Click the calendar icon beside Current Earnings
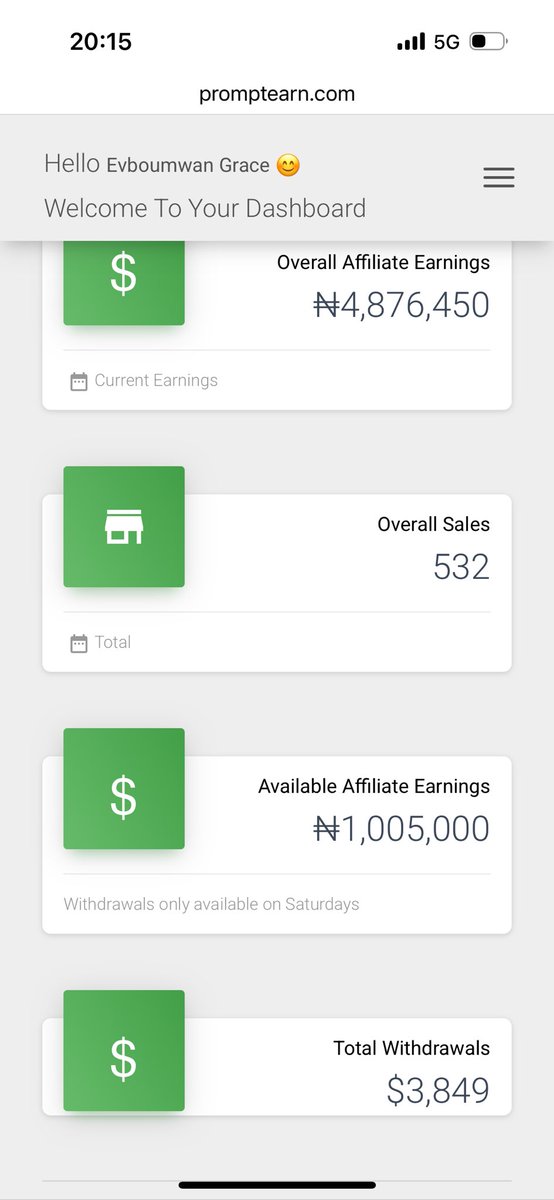 coord(79,381)
